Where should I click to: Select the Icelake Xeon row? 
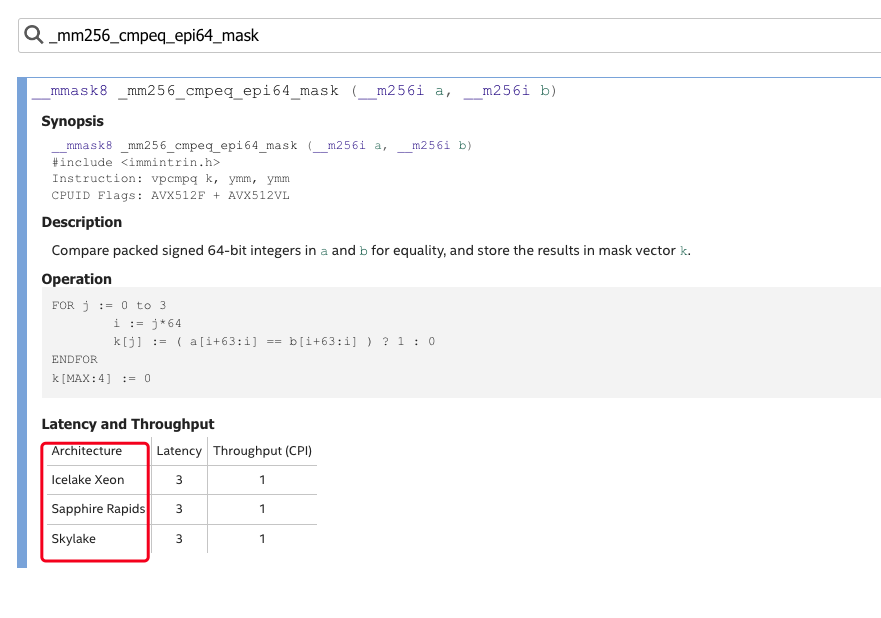[181, 480]
